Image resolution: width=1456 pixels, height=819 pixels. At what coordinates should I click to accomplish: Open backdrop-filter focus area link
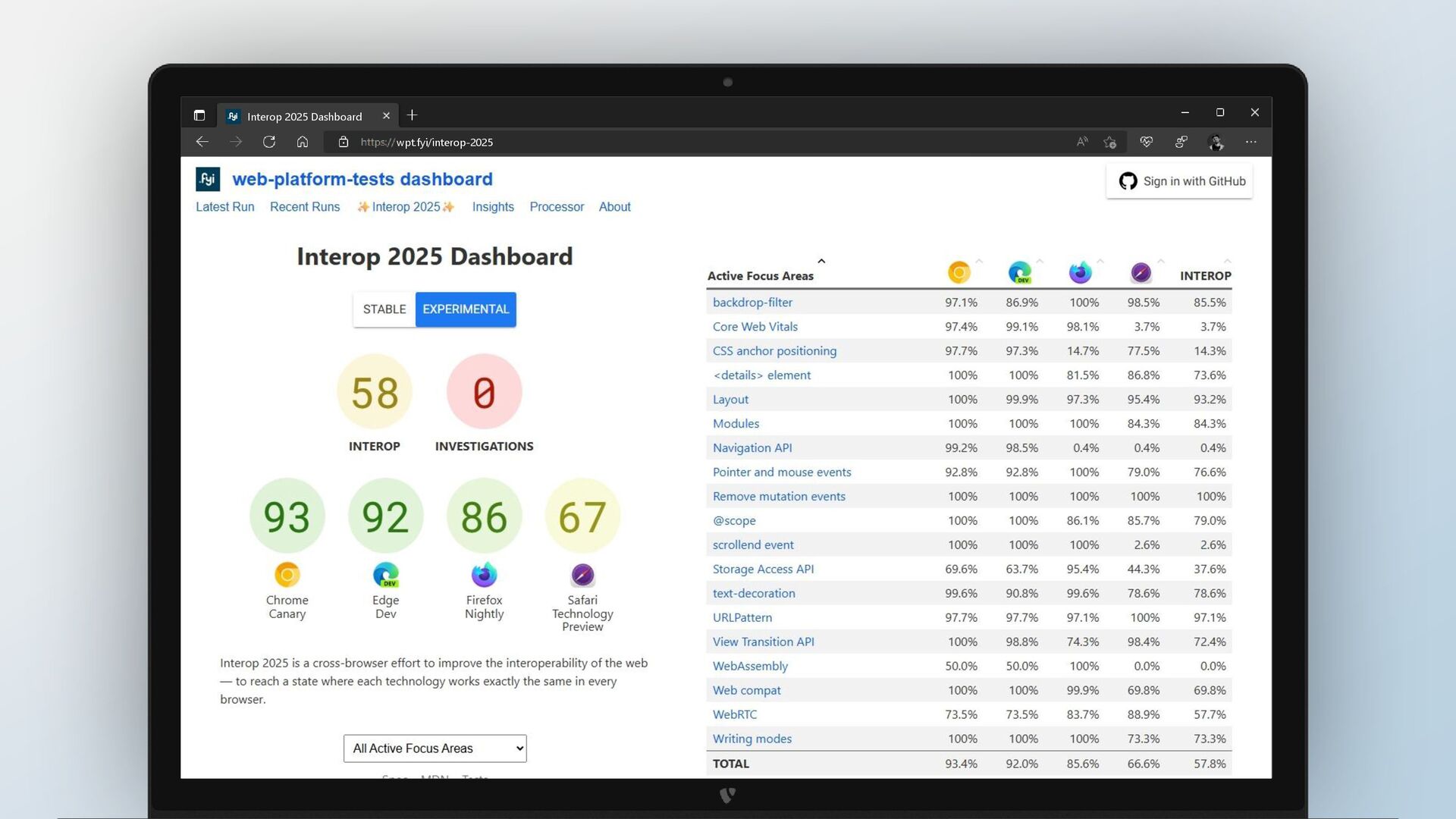click(752, 303)
